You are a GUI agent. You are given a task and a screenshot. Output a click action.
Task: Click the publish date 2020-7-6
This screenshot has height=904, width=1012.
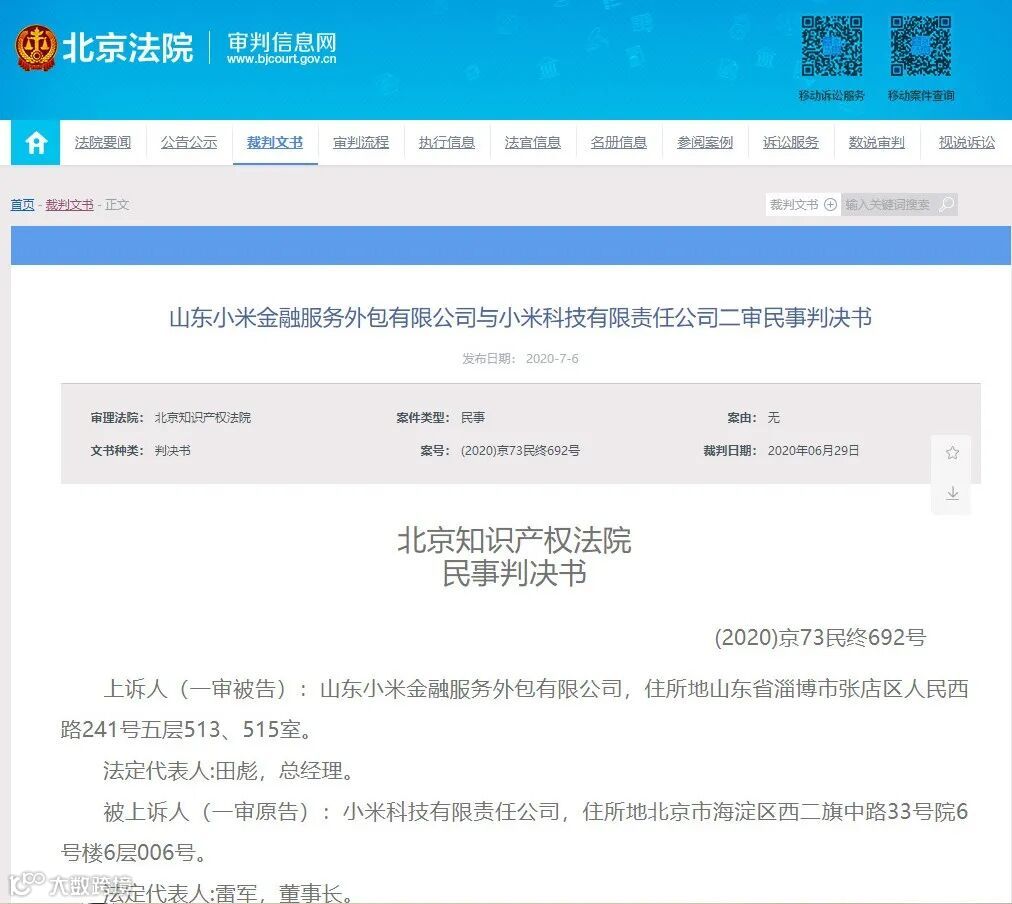[x=552, y=359]
